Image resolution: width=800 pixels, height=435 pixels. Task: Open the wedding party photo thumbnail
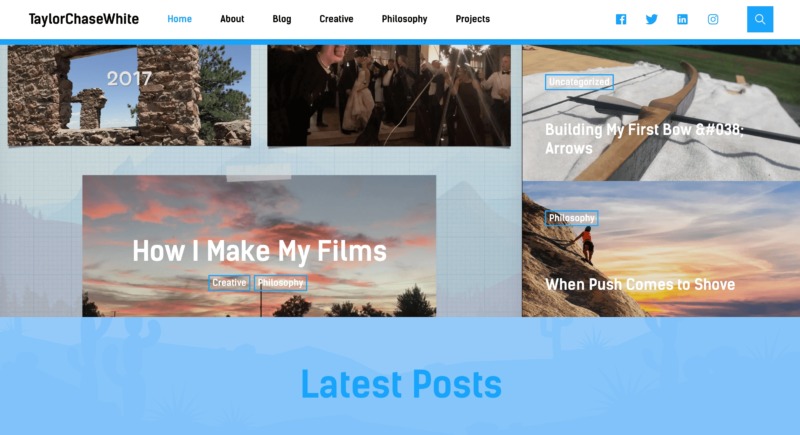tap(389, 95)
